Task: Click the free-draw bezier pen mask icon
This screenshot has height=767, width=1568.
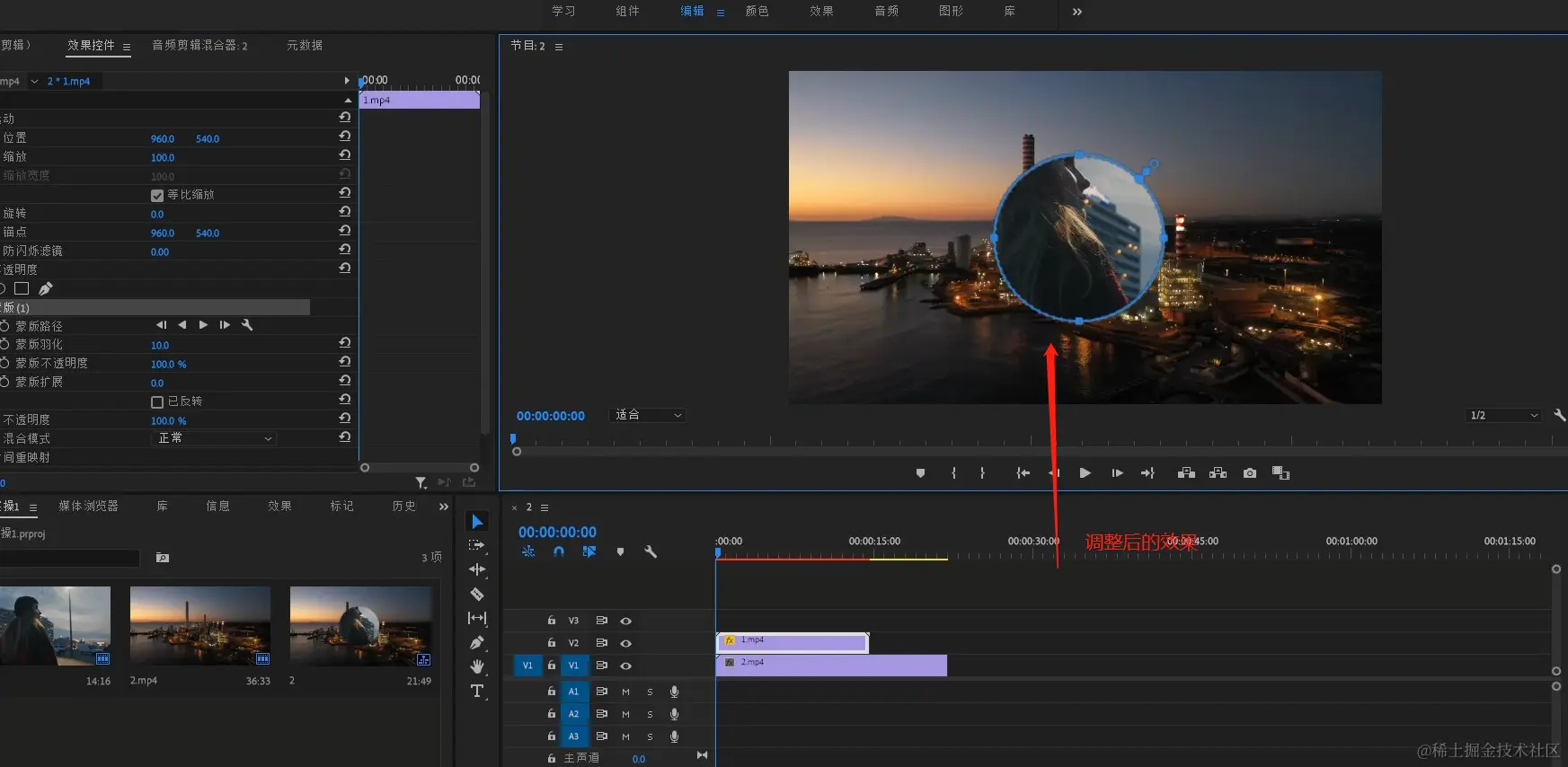Action: coord(46,288)
